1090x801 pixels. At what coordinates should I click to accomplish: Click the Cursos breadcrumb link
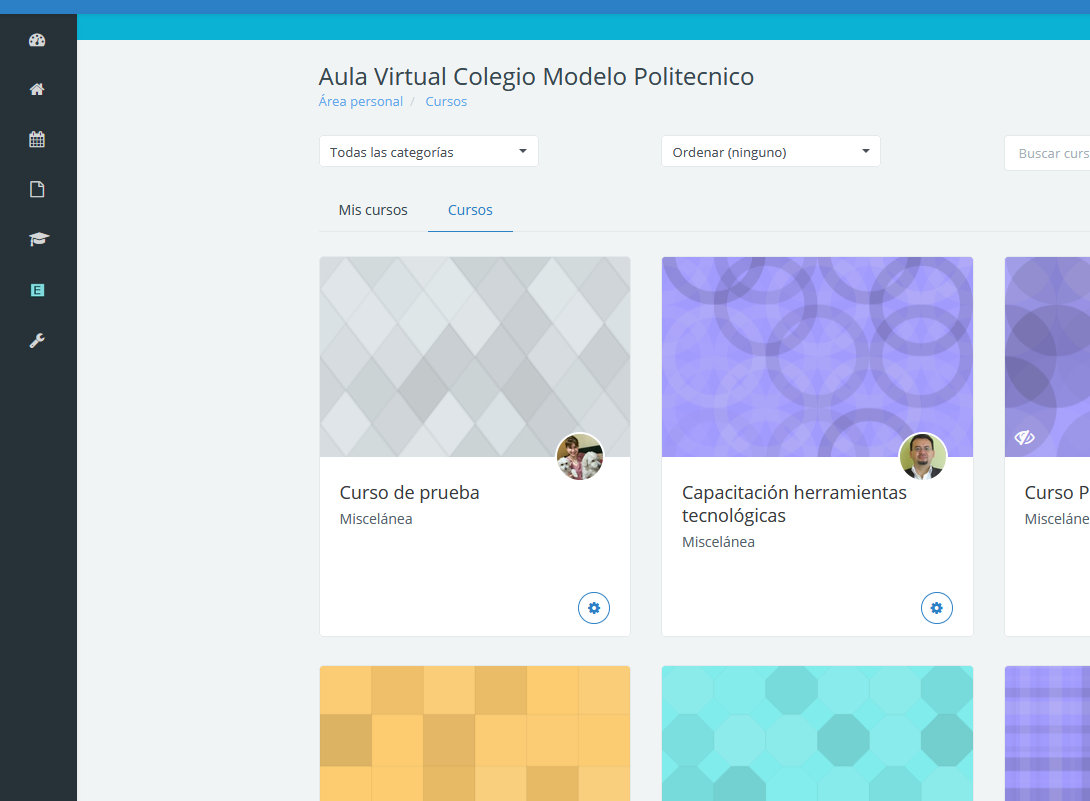446,102
